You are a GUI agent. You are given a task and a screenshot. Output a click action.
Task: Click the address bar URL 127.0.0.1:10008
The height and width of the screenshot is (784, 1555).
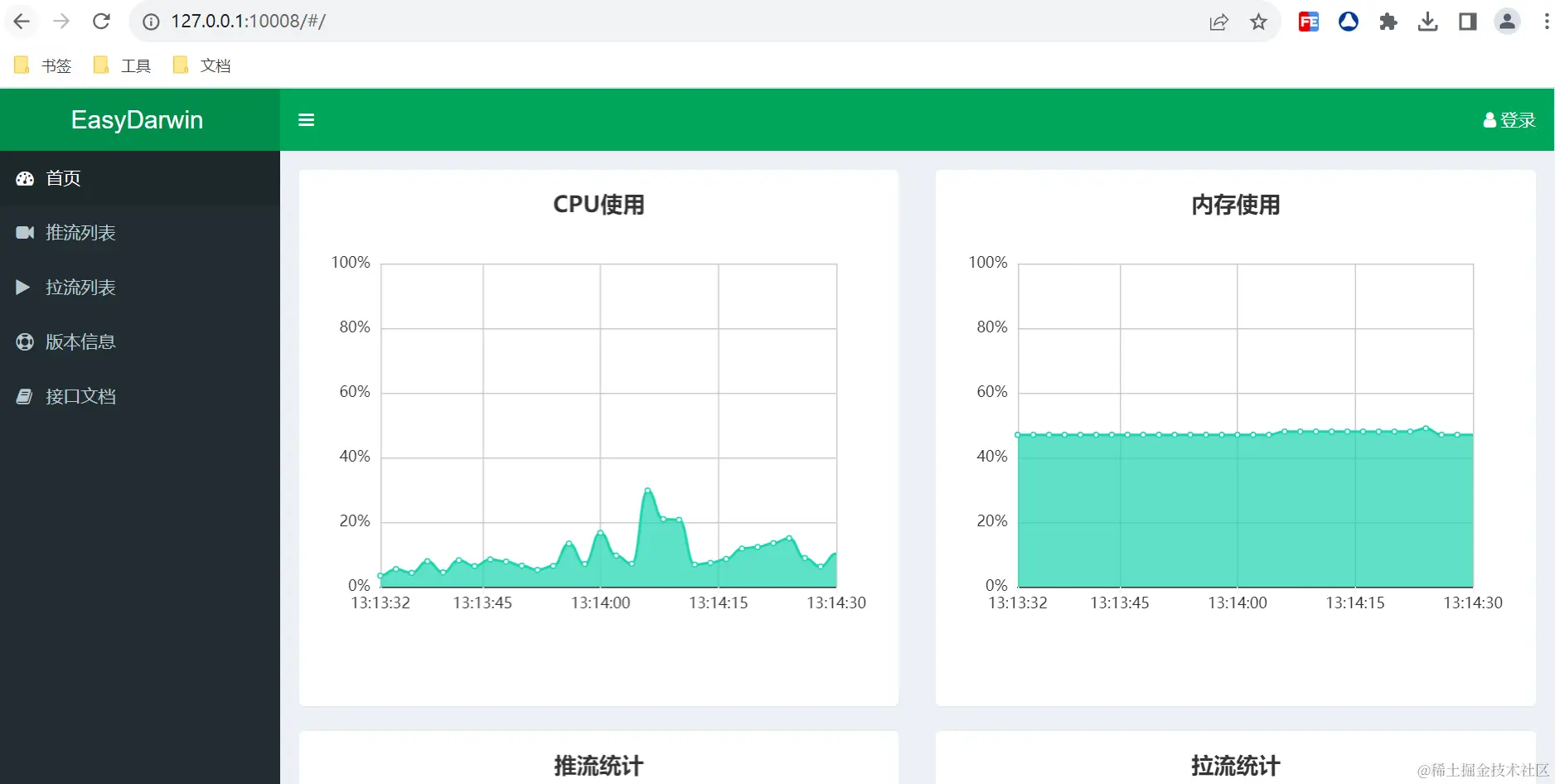tap(248, 22)
